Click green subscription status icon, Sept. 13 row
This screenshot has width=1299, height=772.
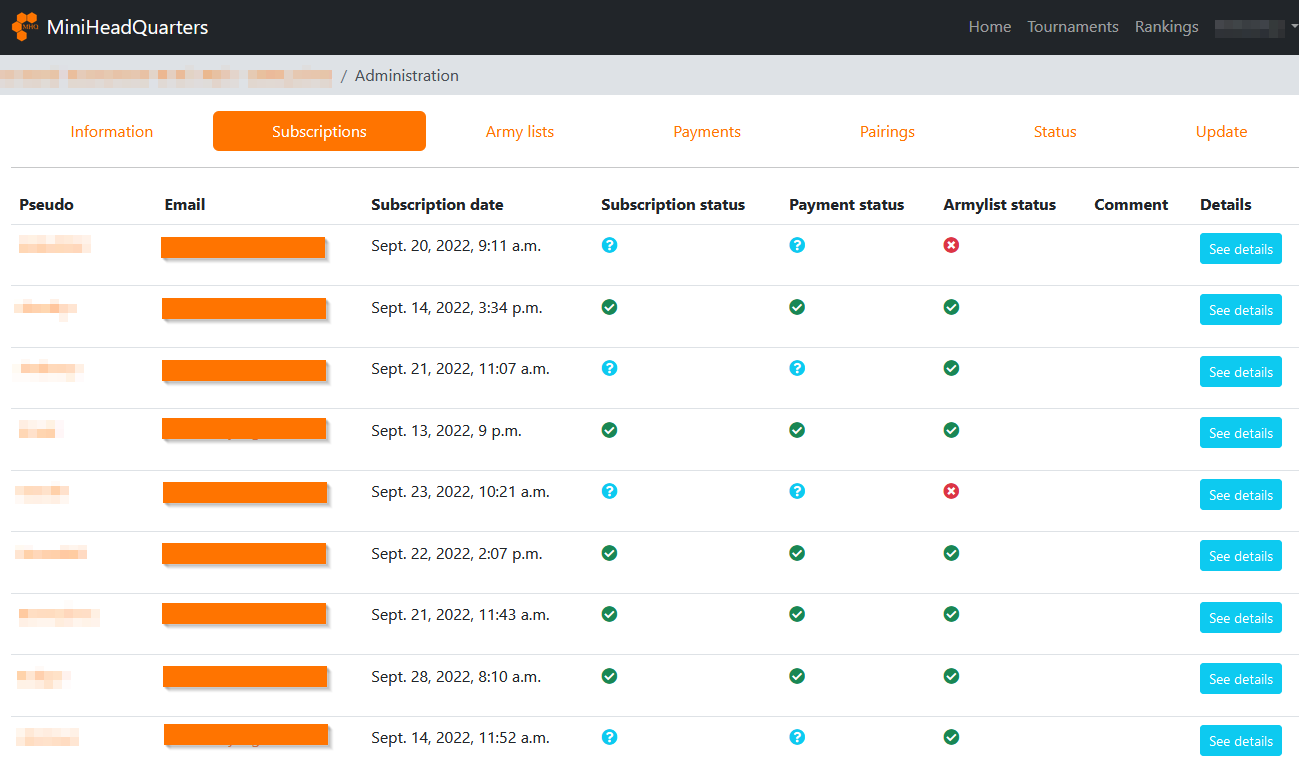609,430
